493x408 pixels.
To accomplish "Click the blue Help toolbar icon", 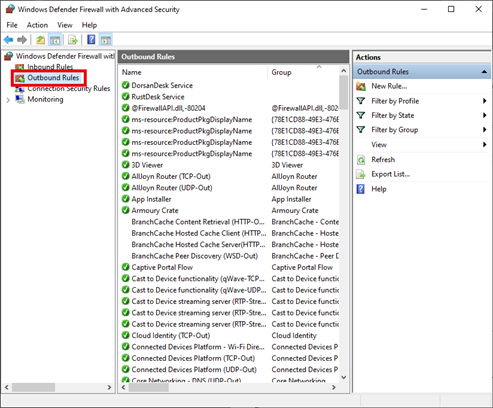I will (91, 40).
